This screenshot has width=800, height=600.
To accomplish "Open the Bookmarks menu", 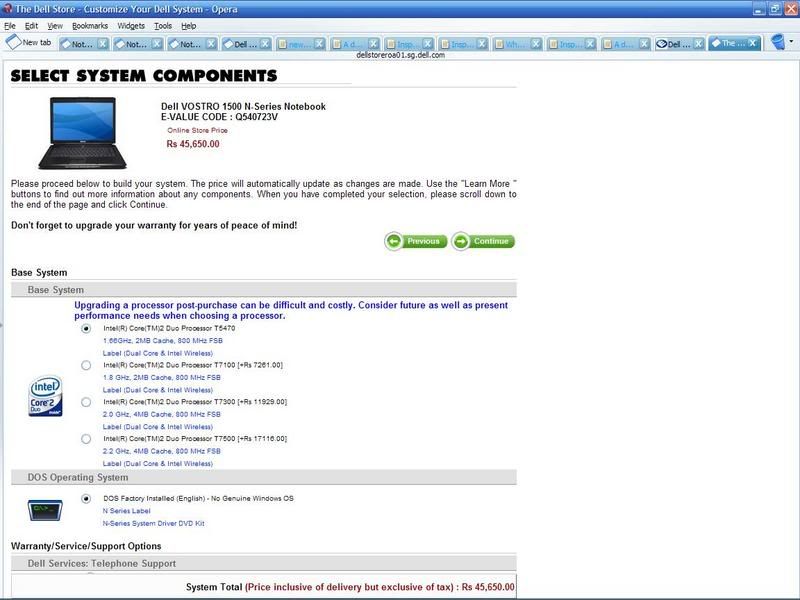I will pyautogui.click(x=90, y=26).
